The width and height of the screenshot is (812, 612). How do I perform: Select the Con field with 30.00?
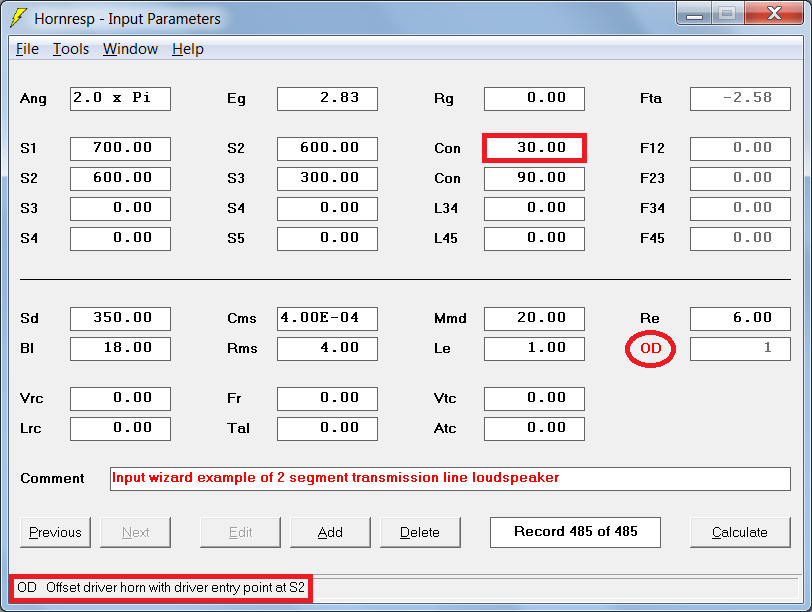(534, 149)
